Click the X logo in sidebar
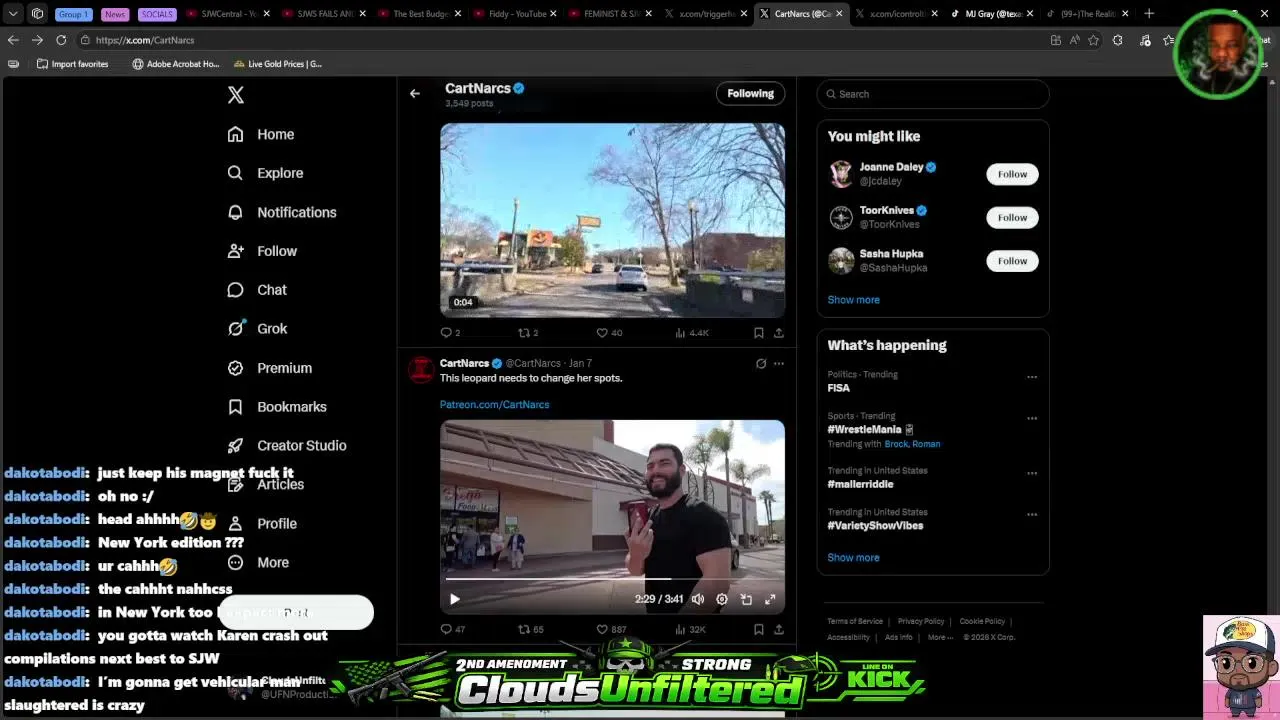The width and height of the screenshot is (1280, 720). [x=236, y=95]
